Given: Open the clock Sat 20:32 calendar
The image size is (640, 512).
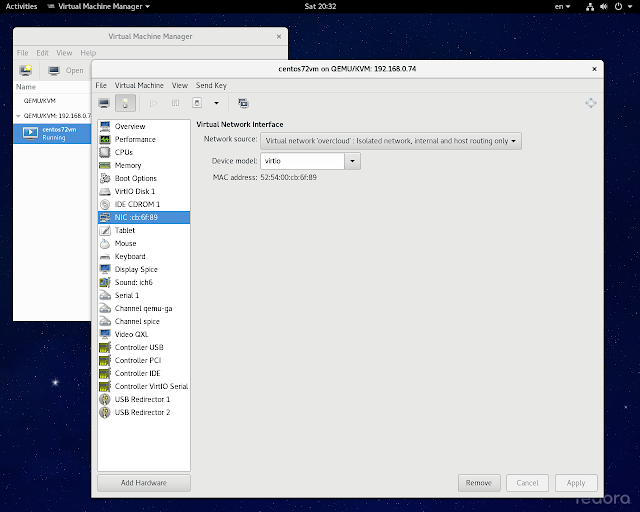Looking at the screenshot, I should 320,6.
